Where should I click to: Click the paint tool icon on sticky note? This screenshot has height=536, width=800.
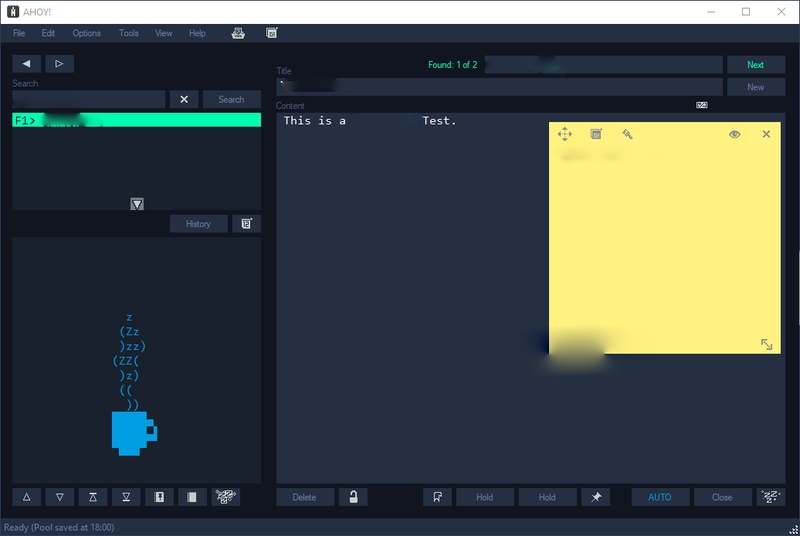[x=628, y=134]
